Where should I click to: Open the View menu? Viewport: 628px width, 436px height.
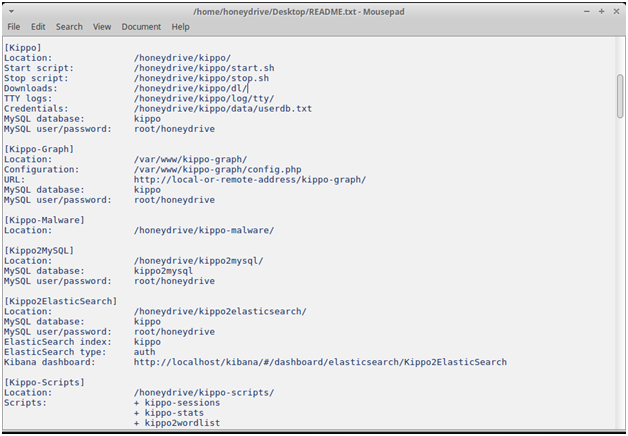coord(102,27)
